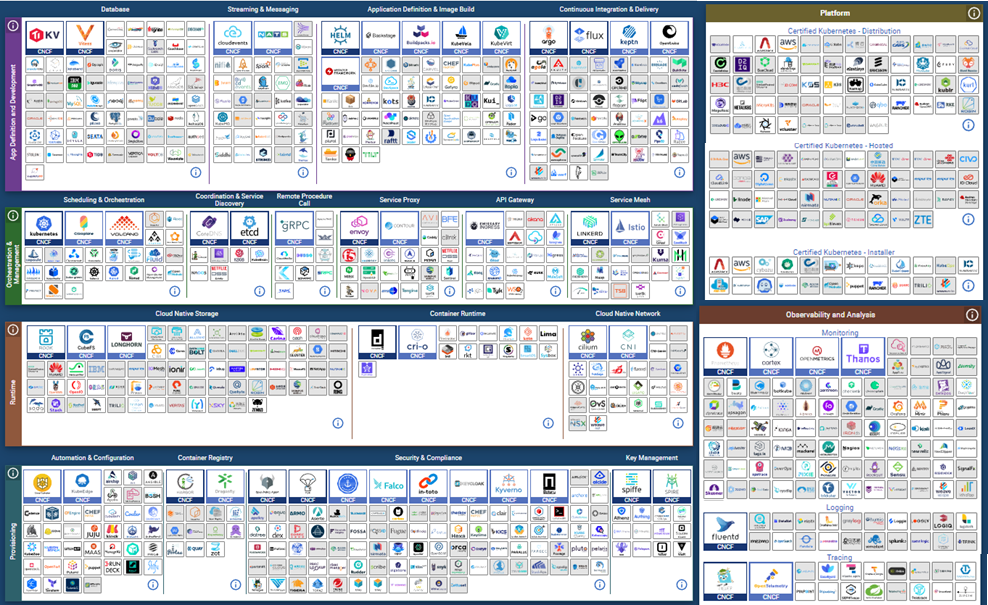Select the fluentd project card

point(725,531)
